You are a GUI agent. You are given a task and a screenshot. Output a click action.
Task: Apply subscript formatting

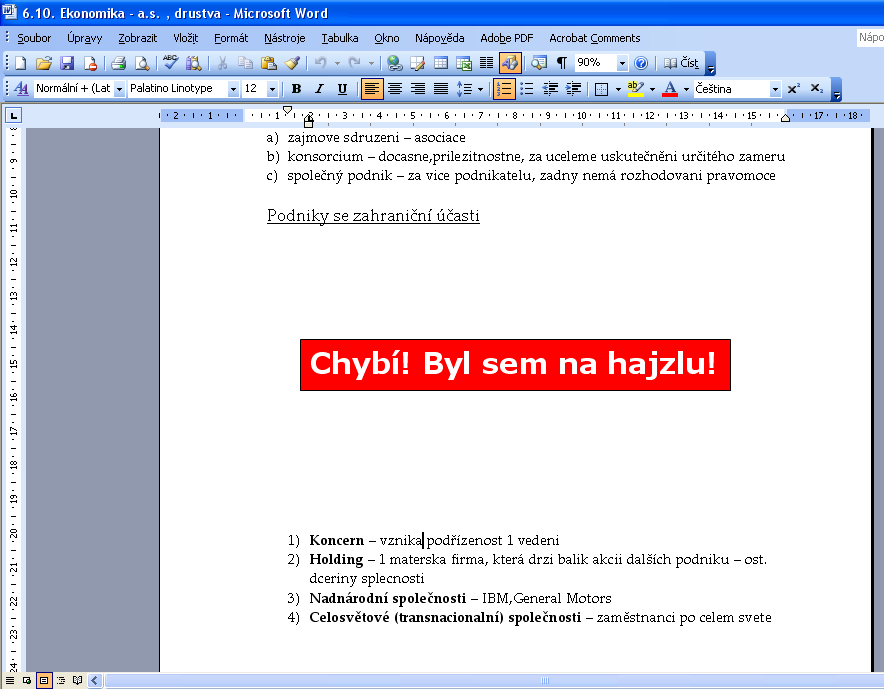[x=817, y=89]
